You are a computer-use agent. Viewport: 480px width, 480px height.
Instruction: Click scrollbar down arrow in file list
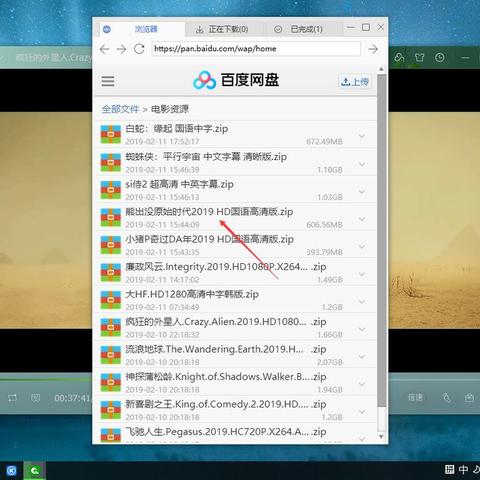(381, 436)
